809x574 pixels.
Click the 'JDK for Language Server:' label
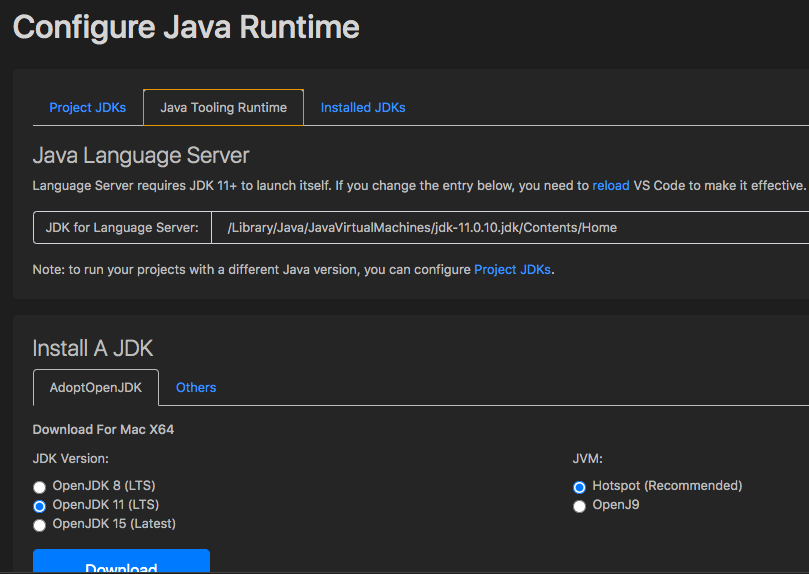pos(122,228)
